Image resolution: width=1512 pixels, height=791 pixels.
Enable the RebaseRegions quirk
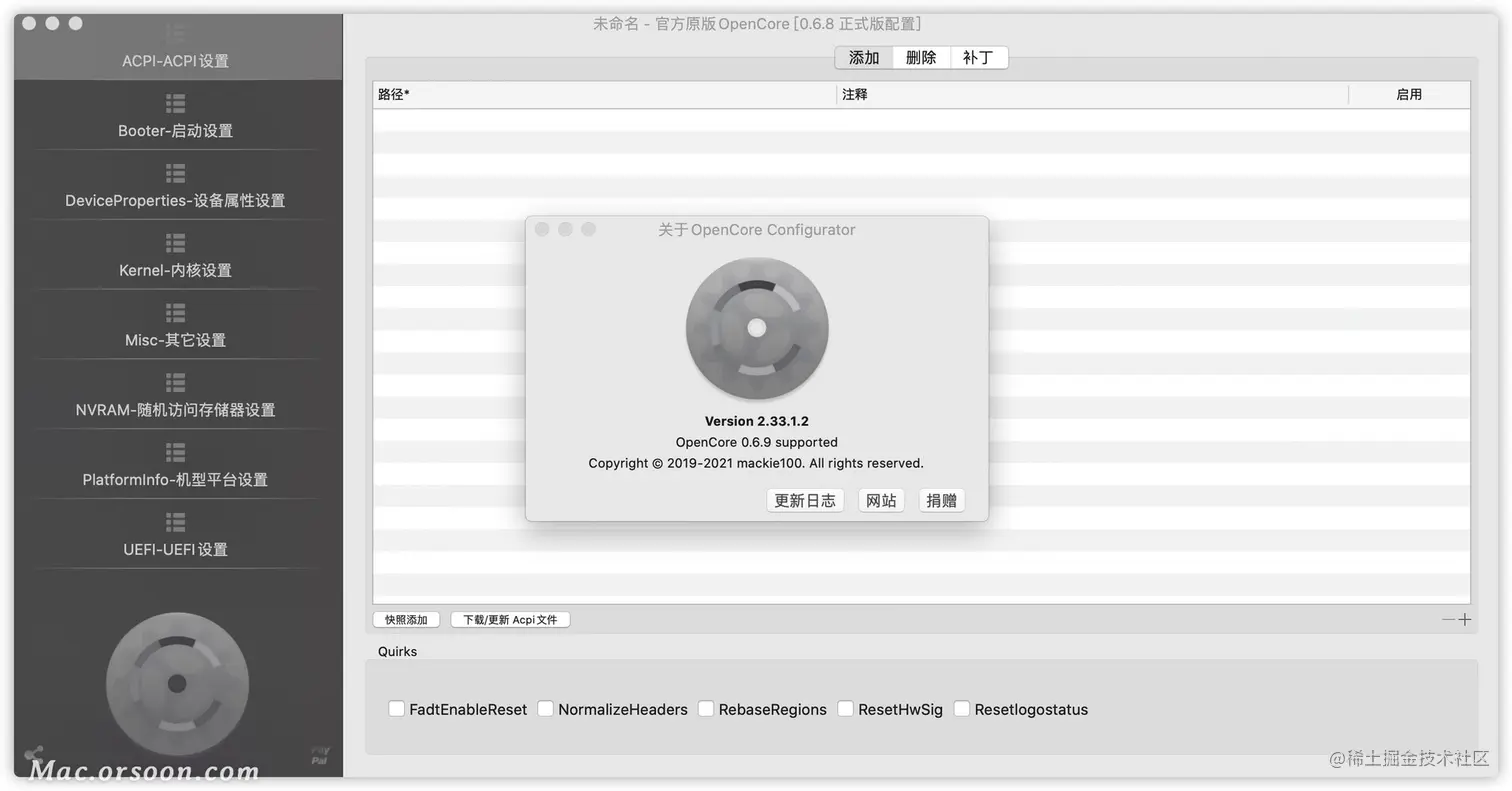[x=706, y=709]
